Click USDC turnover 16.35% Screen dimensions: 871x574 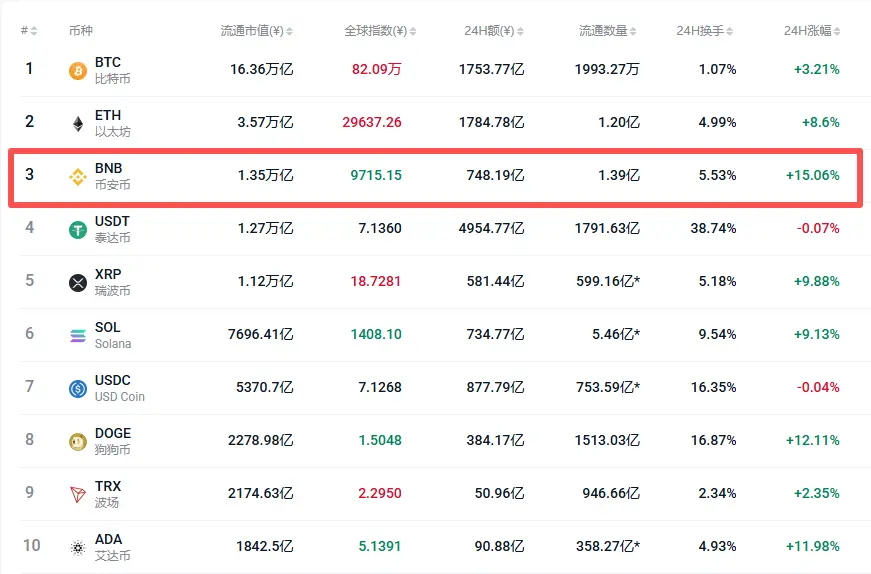[714, 387]
